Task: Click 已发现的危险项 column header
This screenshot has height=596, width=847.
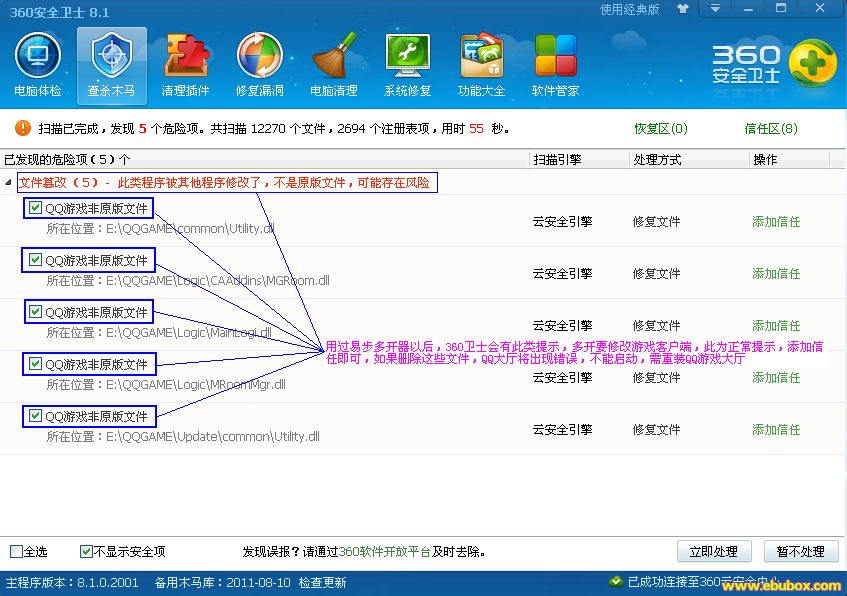Action: [265, 159]
